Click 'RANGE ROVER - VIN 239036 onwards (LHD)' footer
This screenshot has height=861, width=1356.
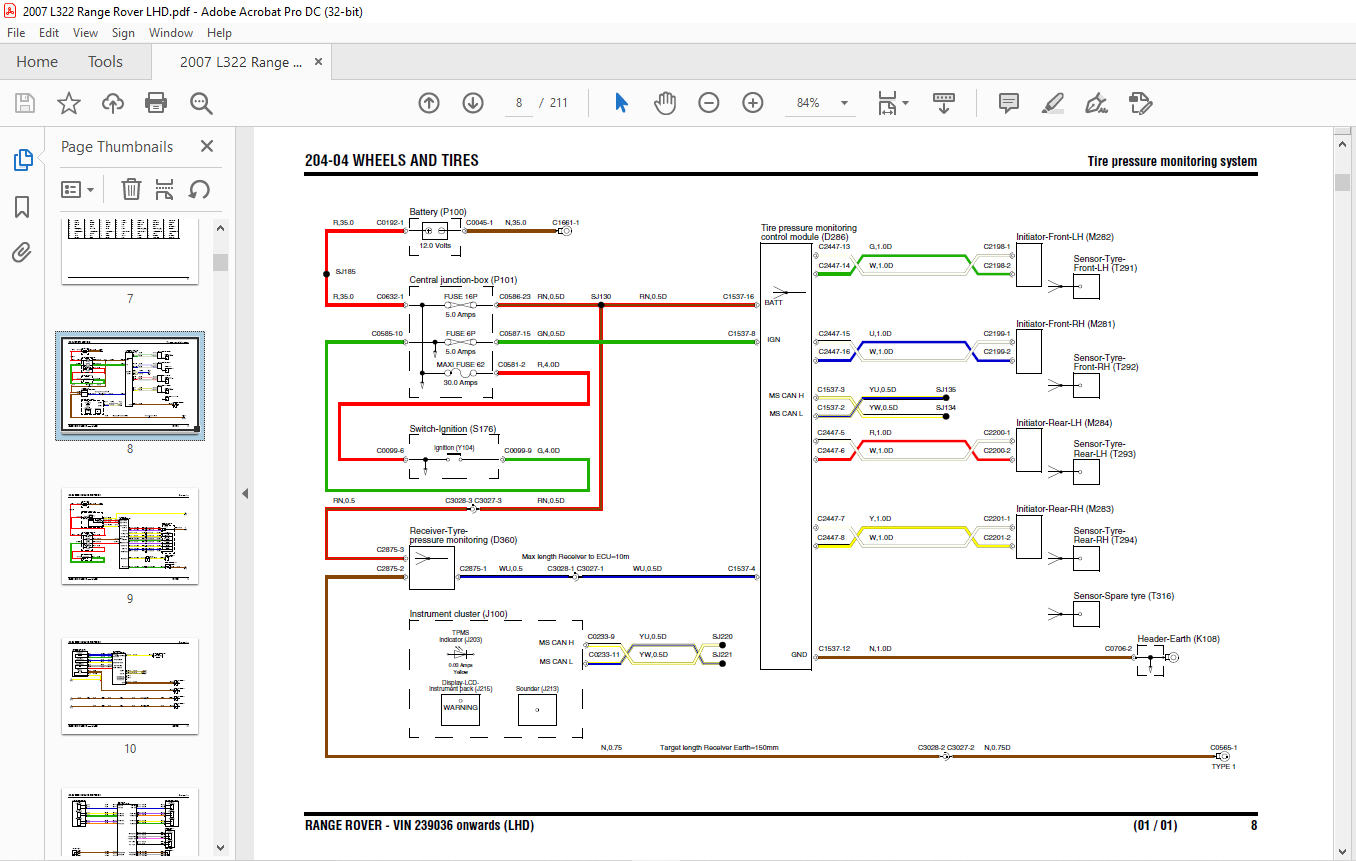(x=419, y=826)
